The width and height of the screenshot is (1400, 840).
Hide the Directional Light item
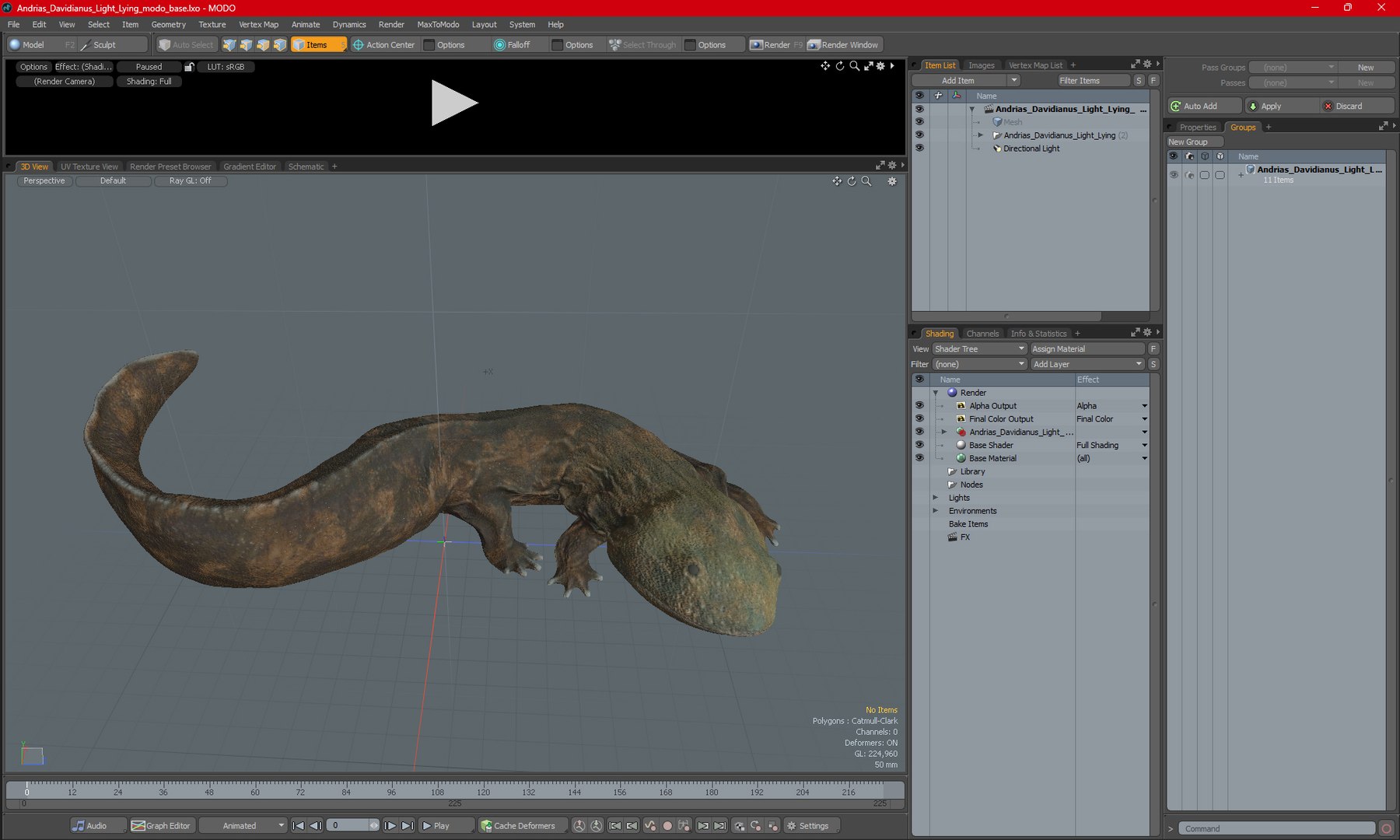(x=919, y=148)
